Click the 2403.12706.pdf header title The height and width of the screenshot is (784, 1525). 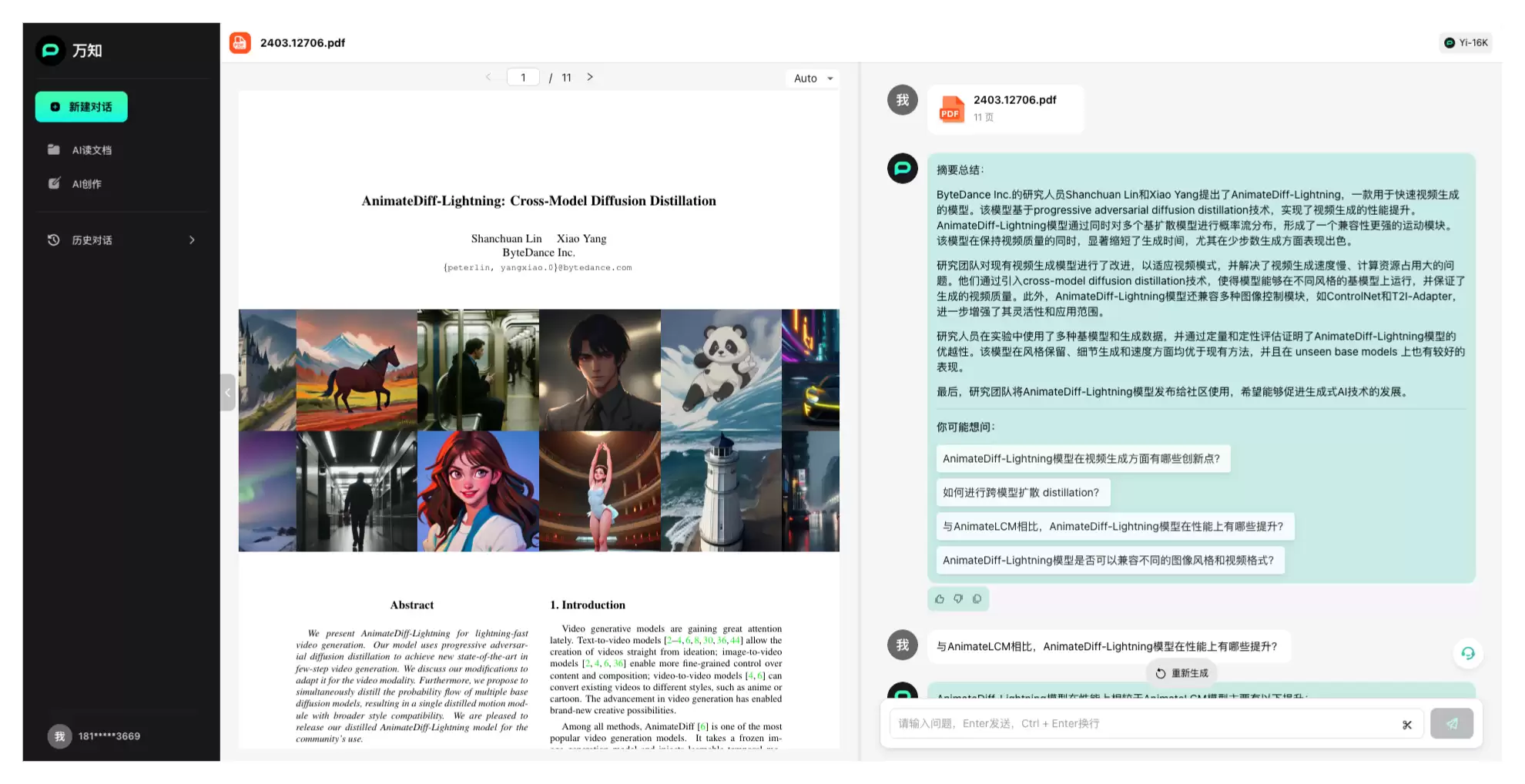[x=303, y=42]
